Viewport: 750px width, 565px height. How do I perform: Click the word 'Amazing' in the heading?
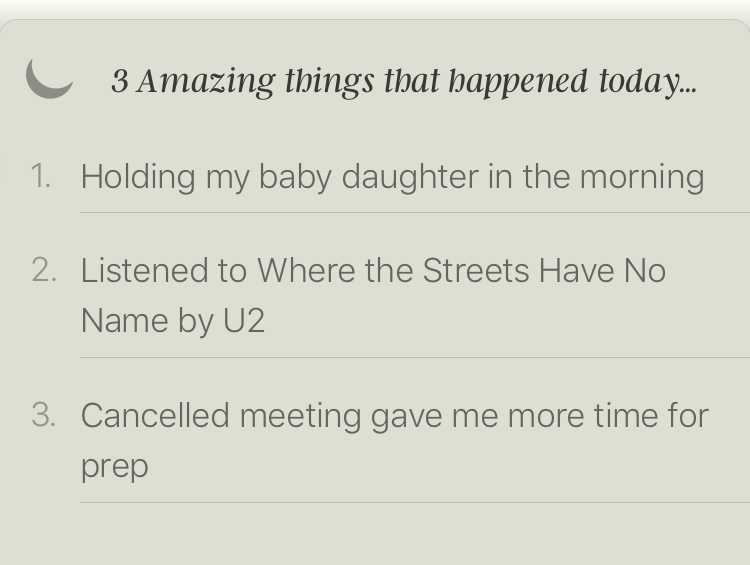click(x=206, y=81)
